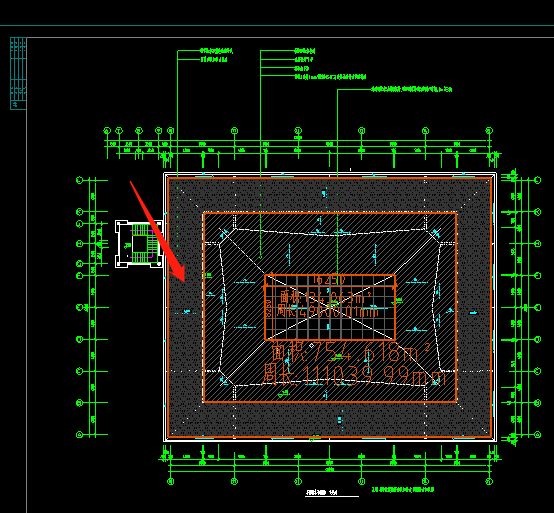Select the underlined drawing title below the plan
This screenshot has height=513, width=554.
(321, 493)
